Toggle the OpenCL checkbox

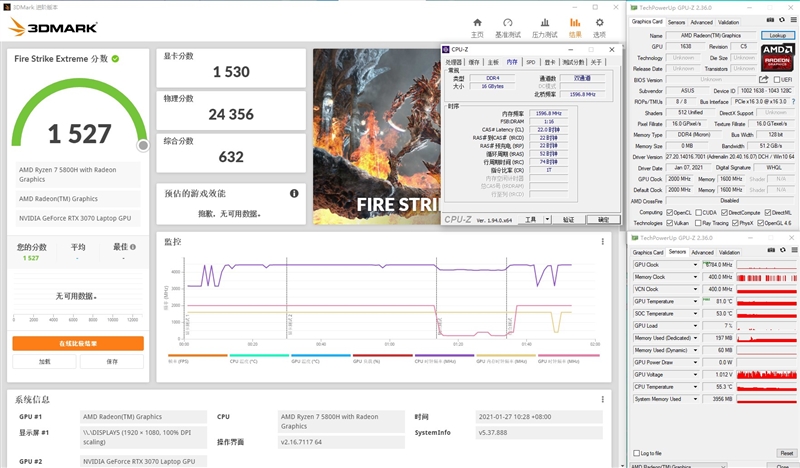coord(669,212)
